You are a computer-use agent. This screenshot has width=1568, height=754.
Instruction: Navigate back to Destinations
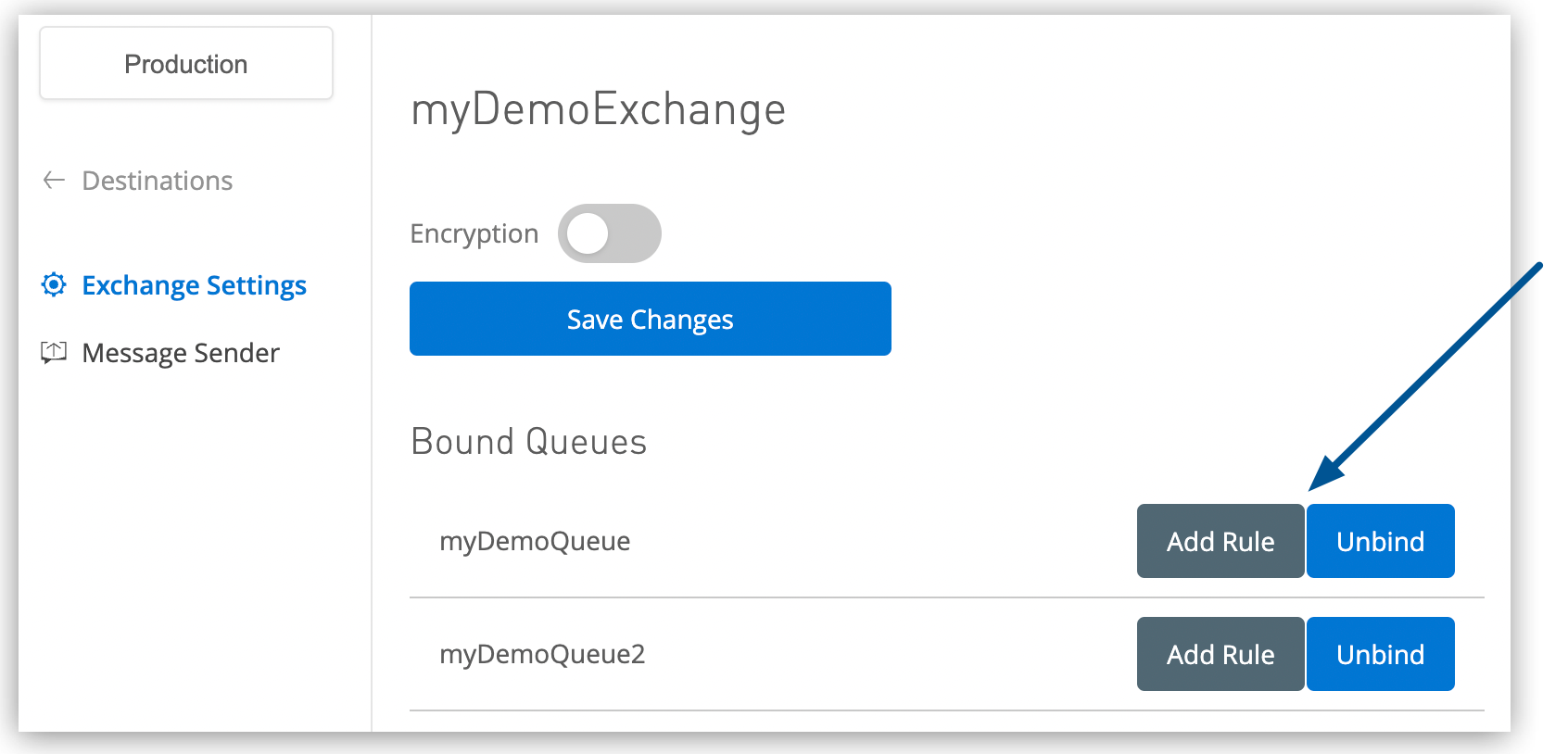pos(157,181)
